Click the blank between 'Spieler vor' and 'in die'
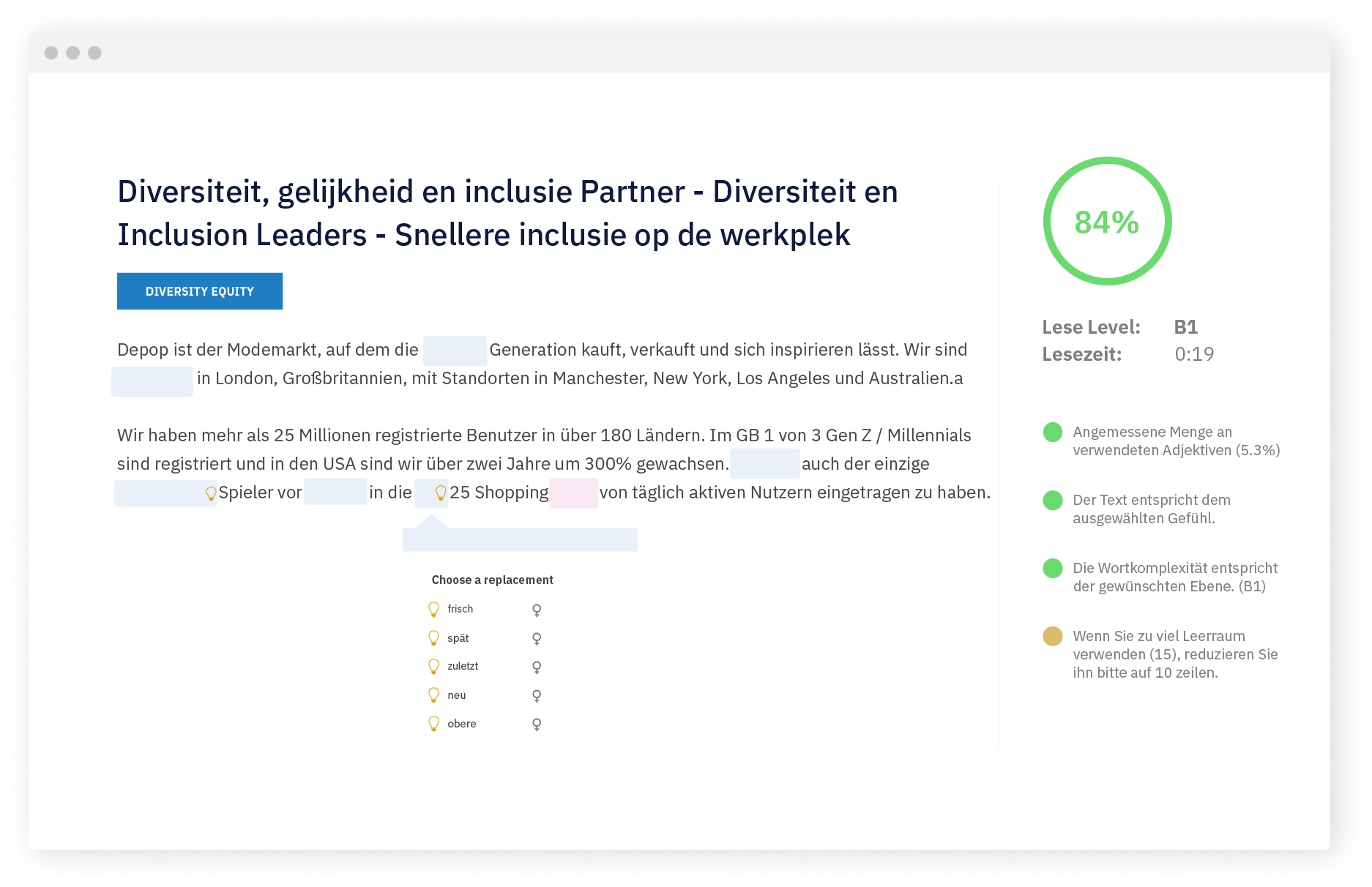This screenshot has width=1372, height=887. 335,491
